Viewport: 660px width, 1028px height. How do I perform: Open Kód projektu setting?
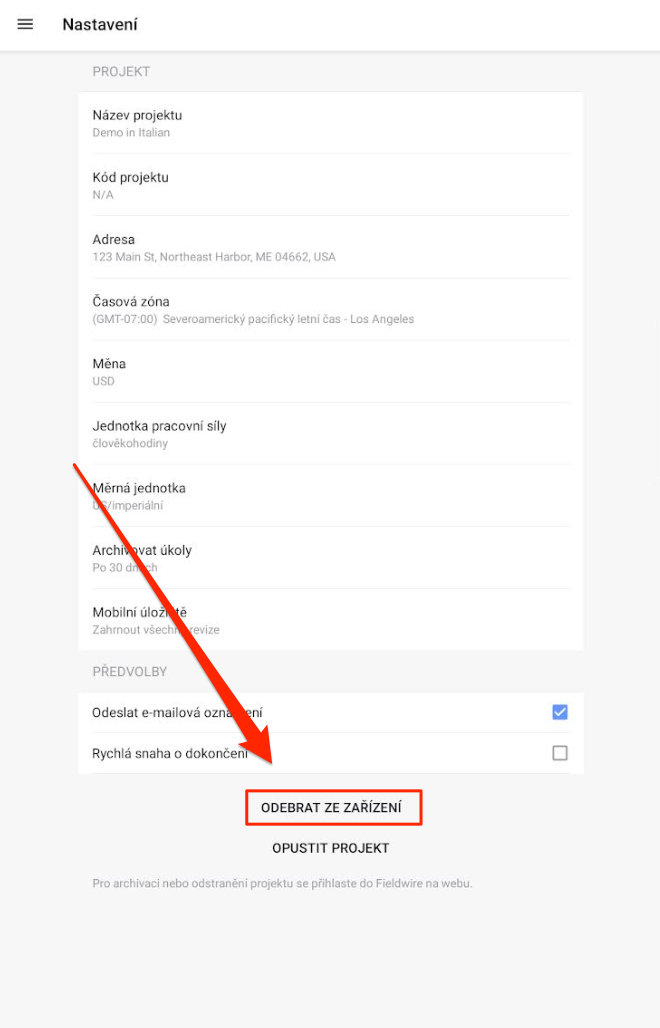tap(330, 186)
